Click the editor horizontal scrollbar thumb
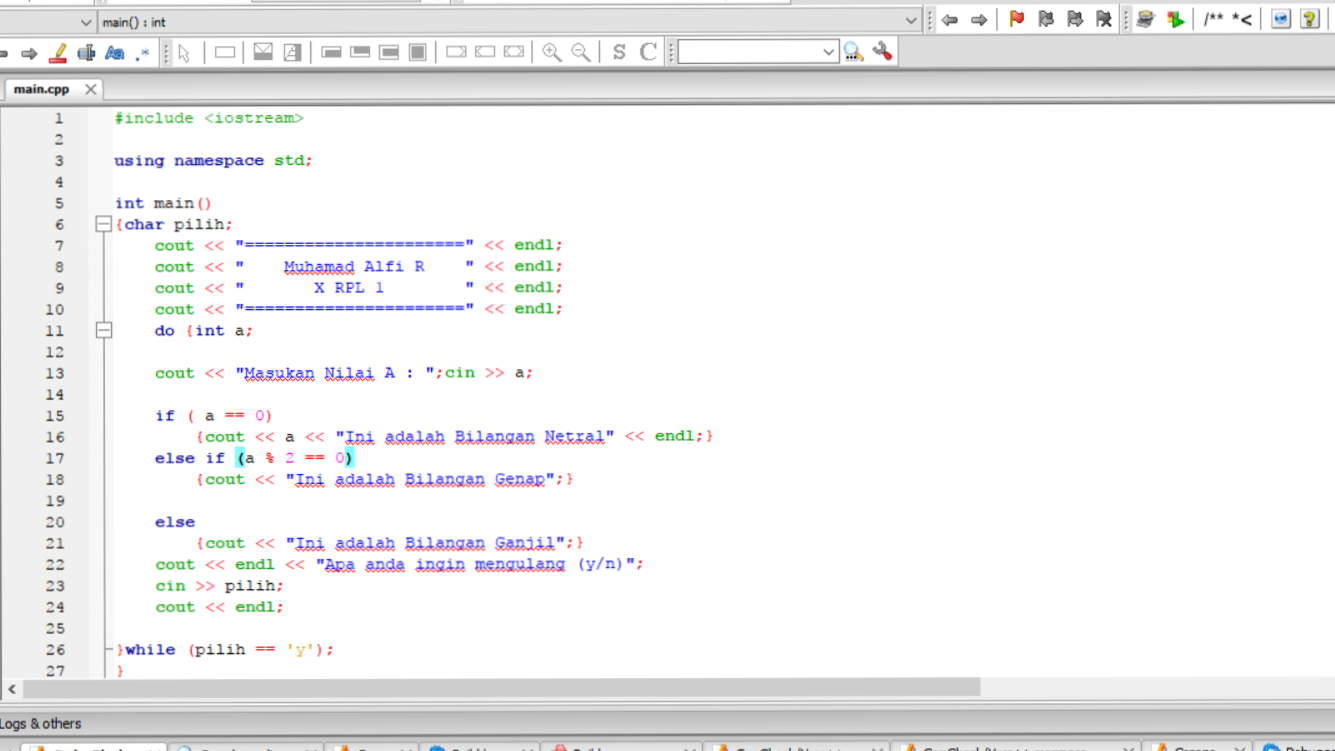This screenshot has height=751, width=1335. [502, 688]
